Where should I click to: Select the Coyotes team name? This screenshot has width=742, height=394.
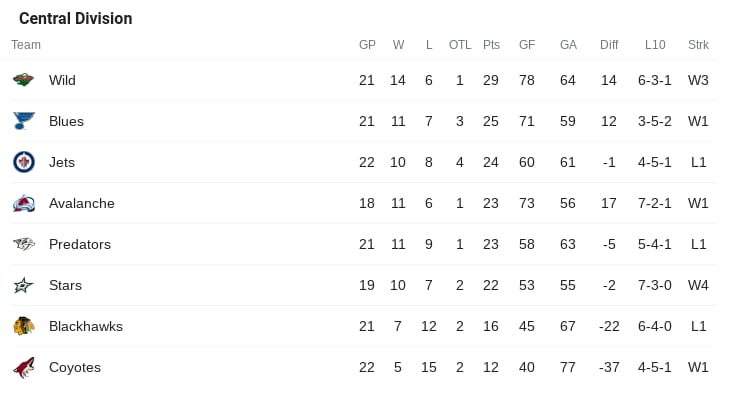click(x=75, y=368)
